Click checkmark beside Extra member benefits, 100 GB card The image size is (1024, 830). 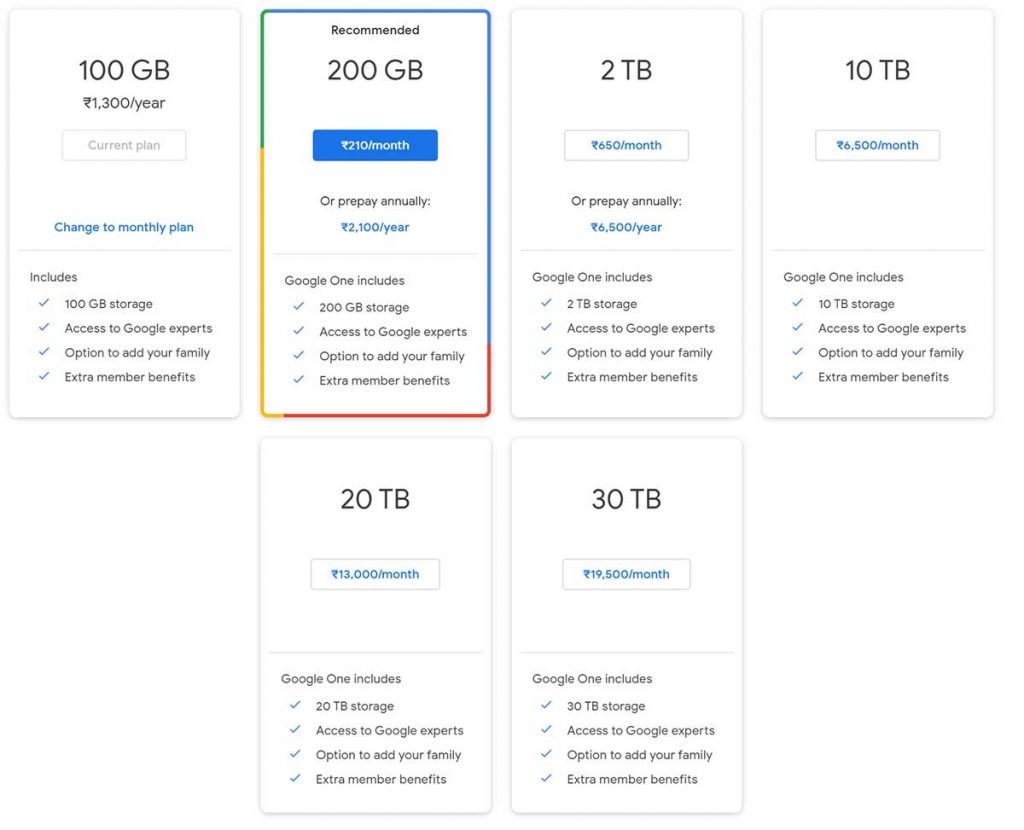coord(44,376)
